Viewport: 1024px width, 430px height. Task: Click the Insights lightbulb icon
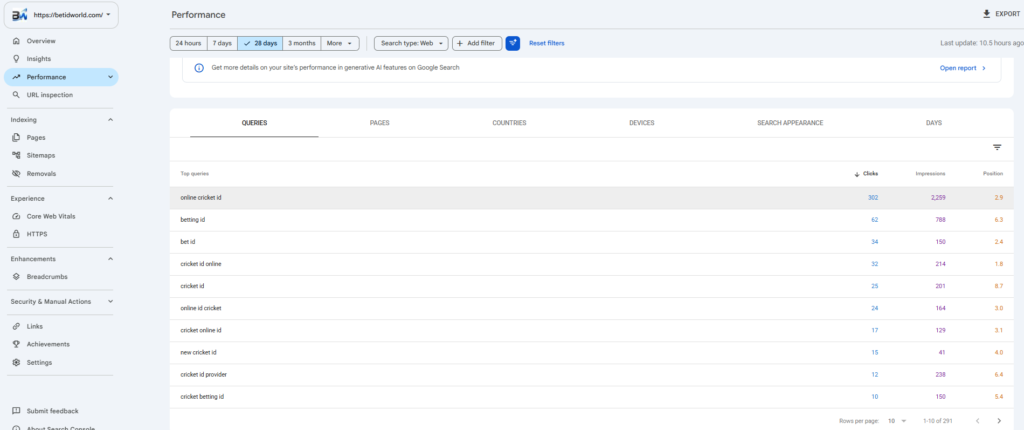(x=16, y=59)
